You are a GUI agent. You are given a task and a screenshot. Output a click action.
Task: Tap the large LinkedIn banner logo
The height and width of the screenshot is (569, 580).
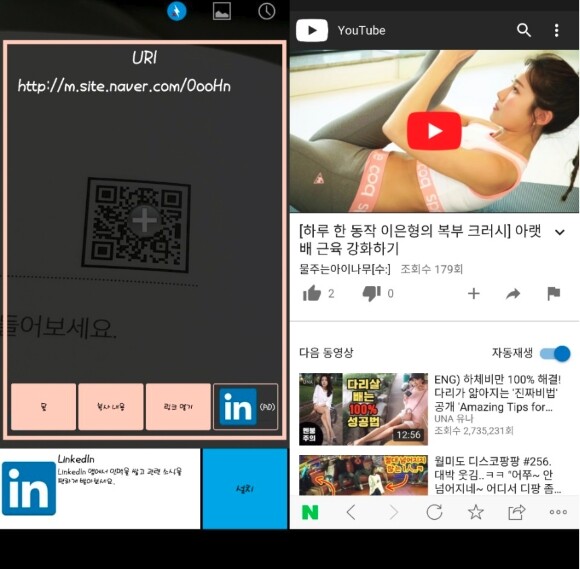click(x=29, y=488)
